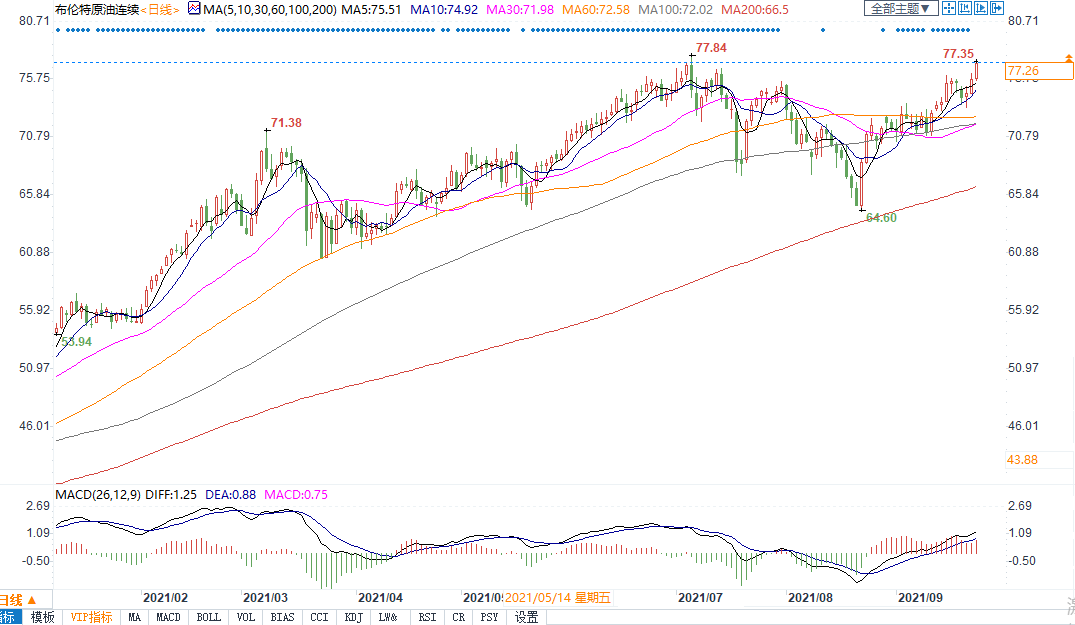
Task: Click the 77.26 current price tag
Action: (x=1023, y=71)
